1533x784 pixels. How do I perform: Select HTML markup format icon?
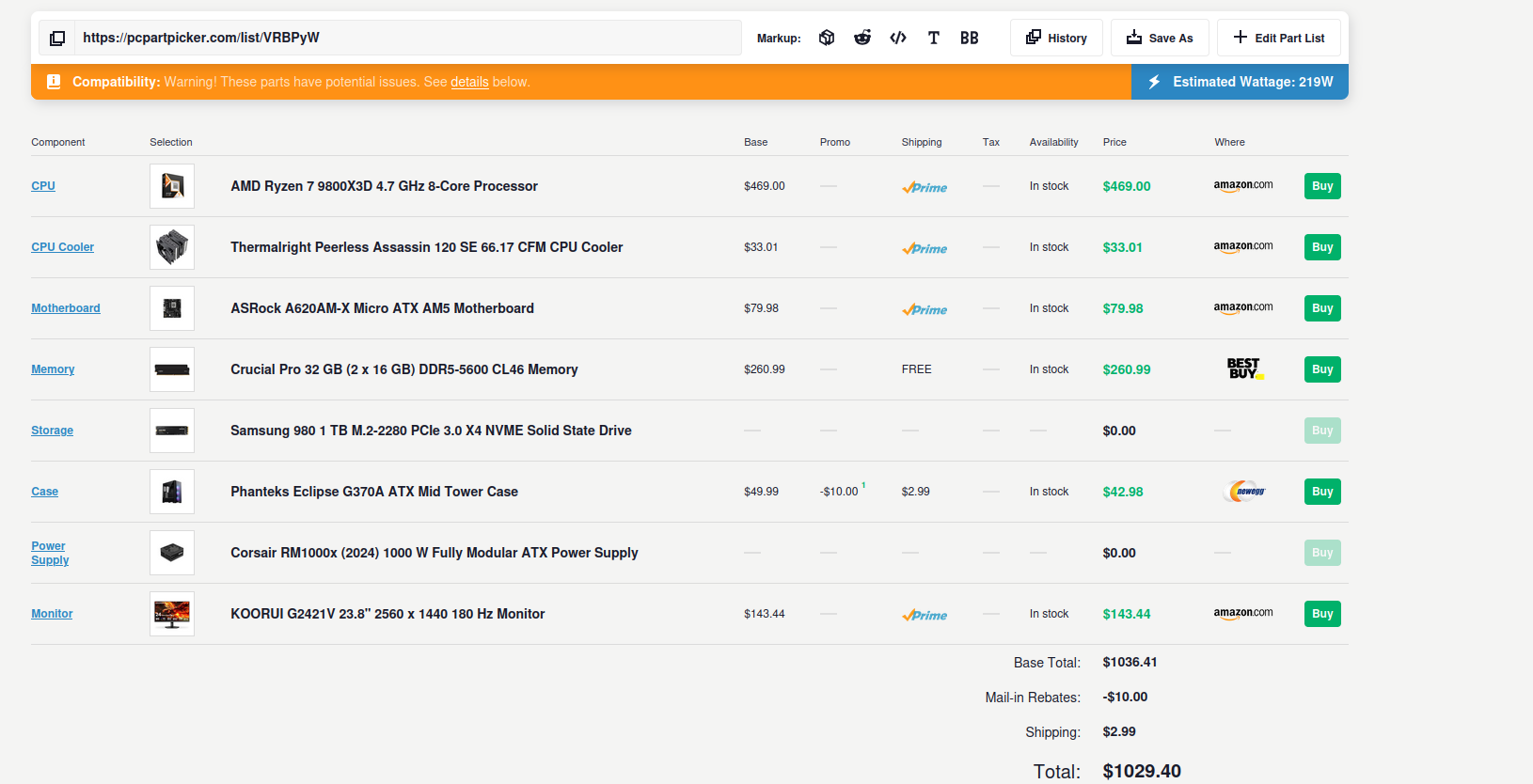coord(898,38)
